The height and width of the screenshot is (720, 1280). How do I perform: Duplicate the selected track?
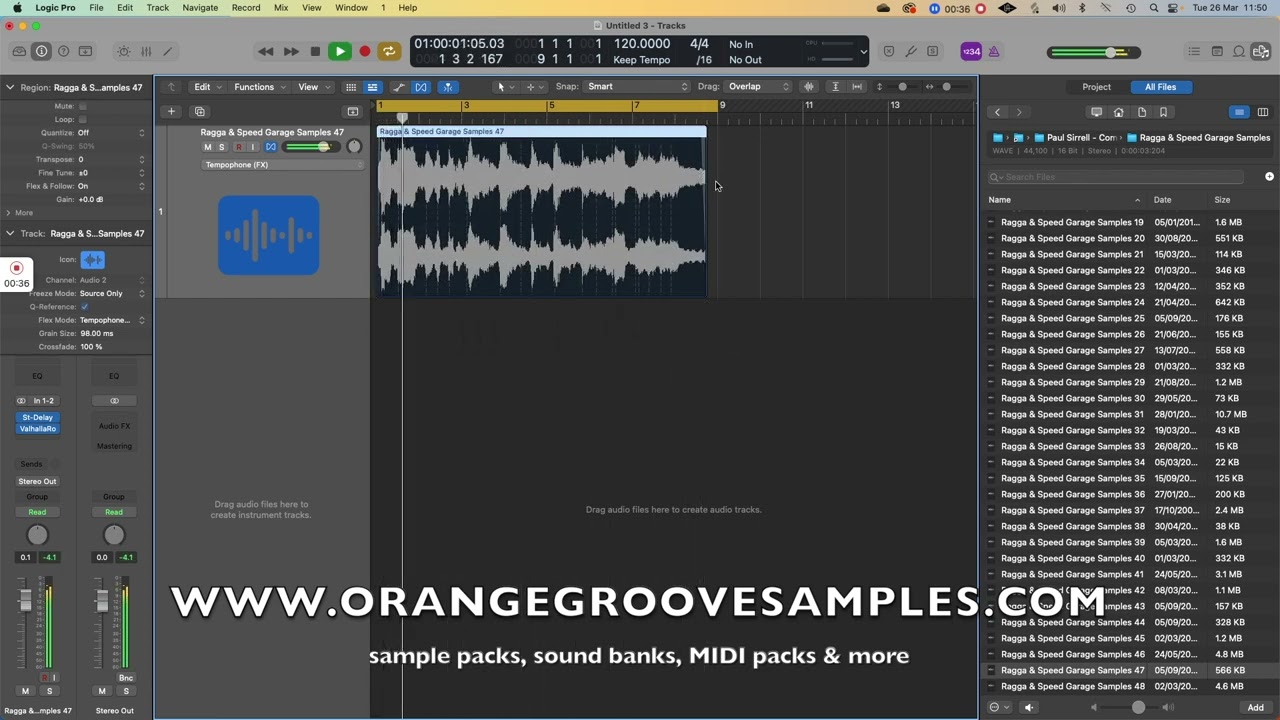point(199,112)
